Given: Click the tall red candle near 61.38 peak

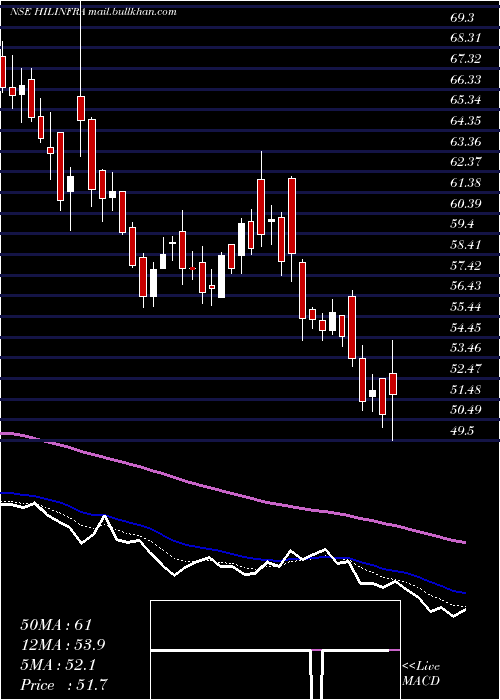Looking at the screenshot, I should tap(292, 216).
